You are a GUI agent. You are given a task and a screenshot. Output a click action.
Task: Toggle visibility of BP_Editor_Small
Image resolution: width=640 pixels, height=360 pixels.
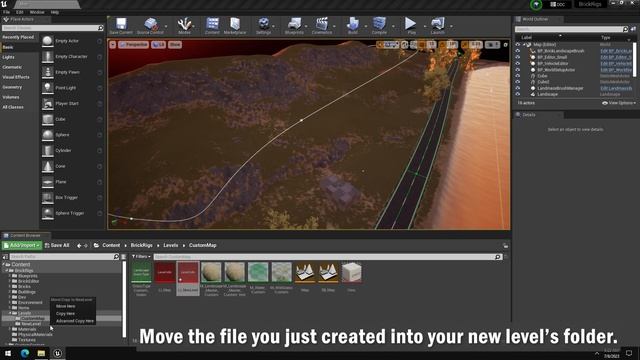pyautogui.click(x=518, y=57)
